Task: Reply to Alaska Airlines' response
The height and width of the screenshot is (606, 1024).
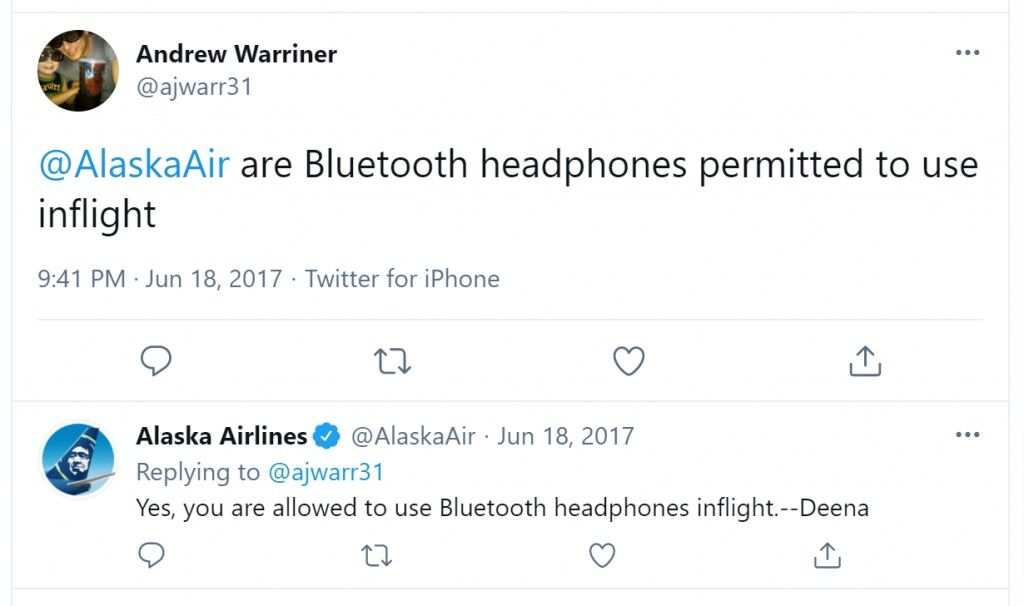Action: pyautogui.click(x=152, y=555)
